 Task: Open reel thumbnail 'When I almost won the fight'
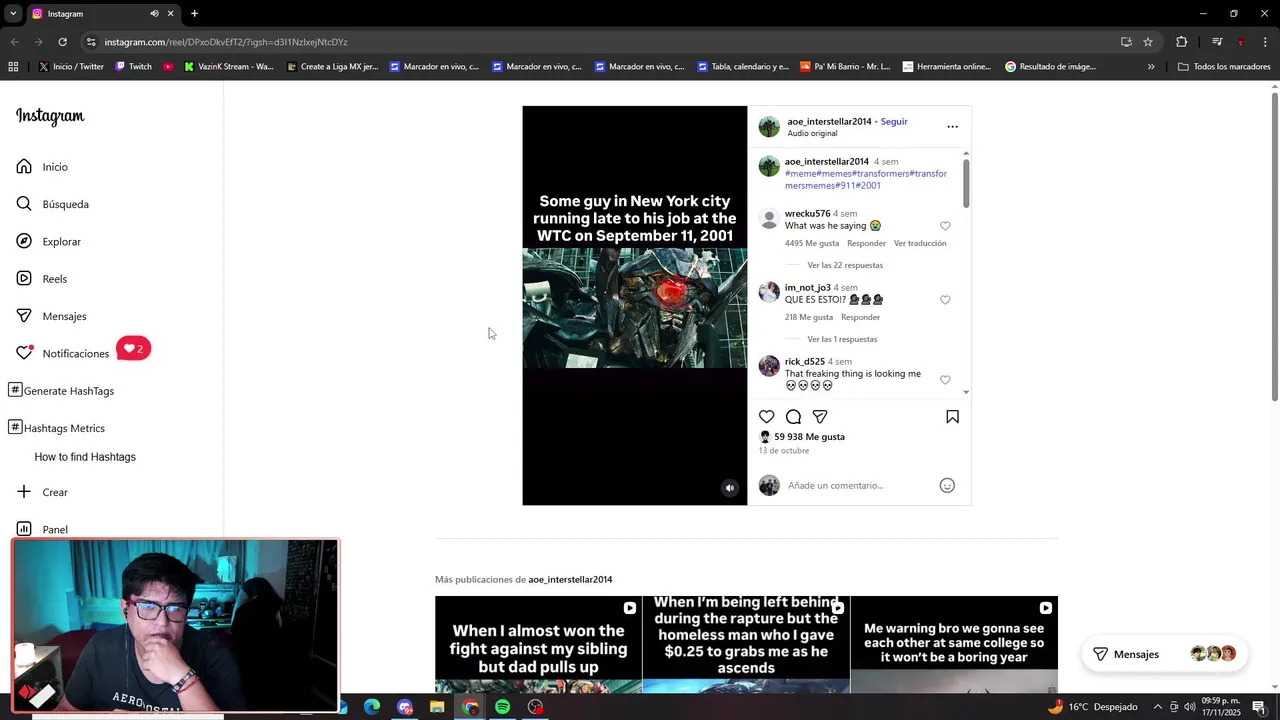(x=538, y=644)
